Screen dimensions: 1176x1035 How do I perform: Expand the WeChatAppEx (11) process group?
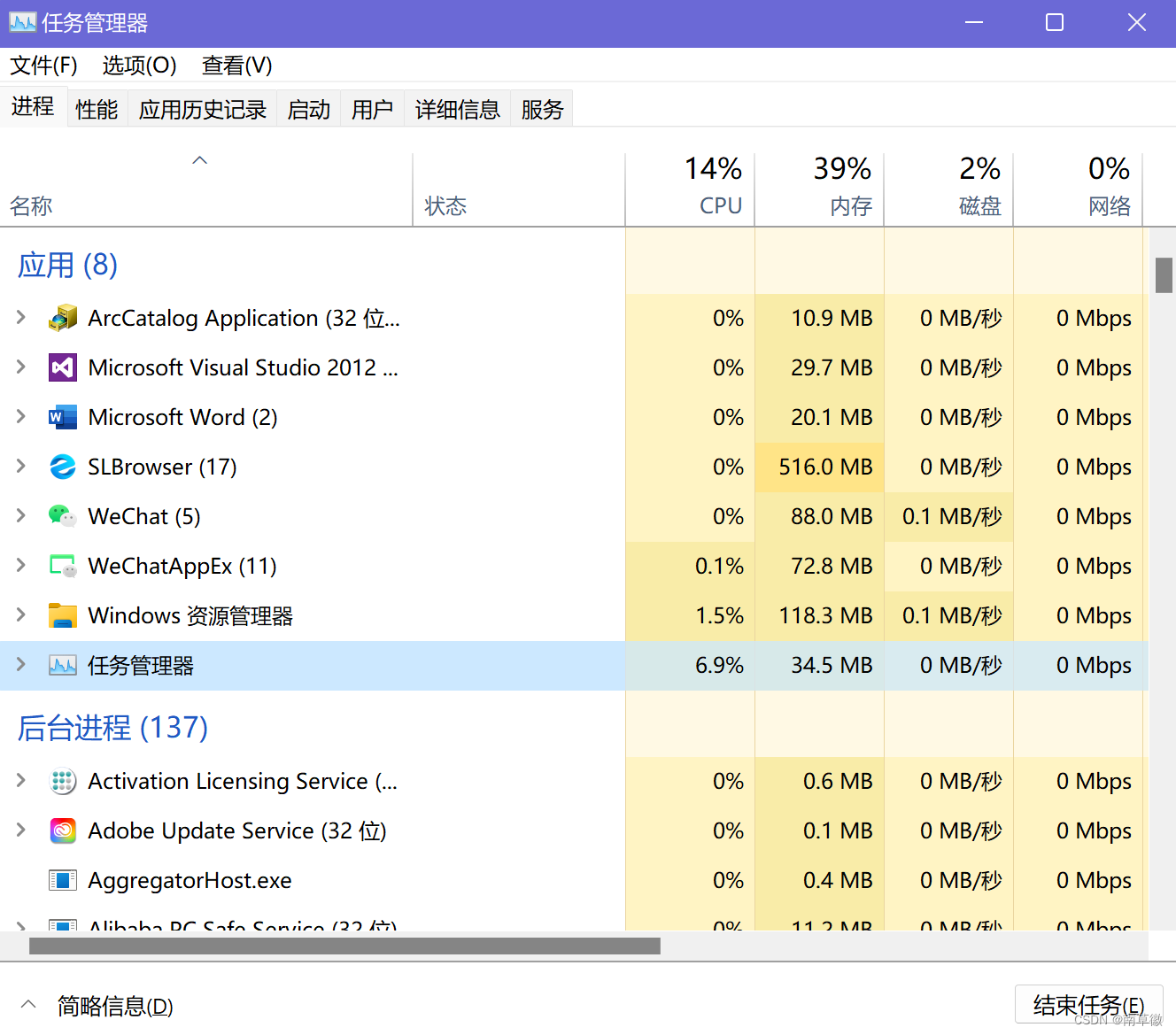point(21,565)
